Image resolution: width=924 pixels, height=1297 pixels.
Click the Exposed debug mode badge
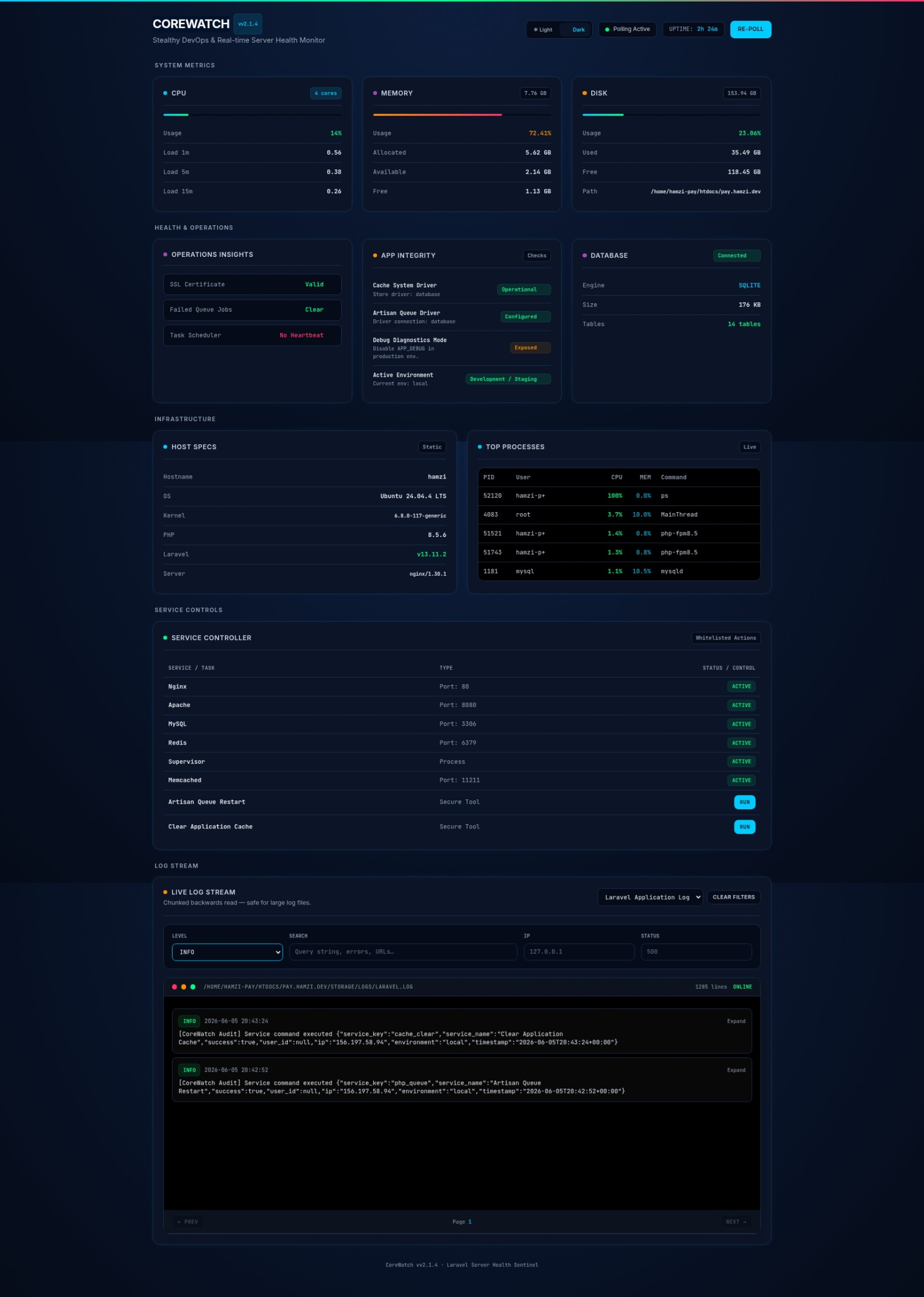pos(530,348)
